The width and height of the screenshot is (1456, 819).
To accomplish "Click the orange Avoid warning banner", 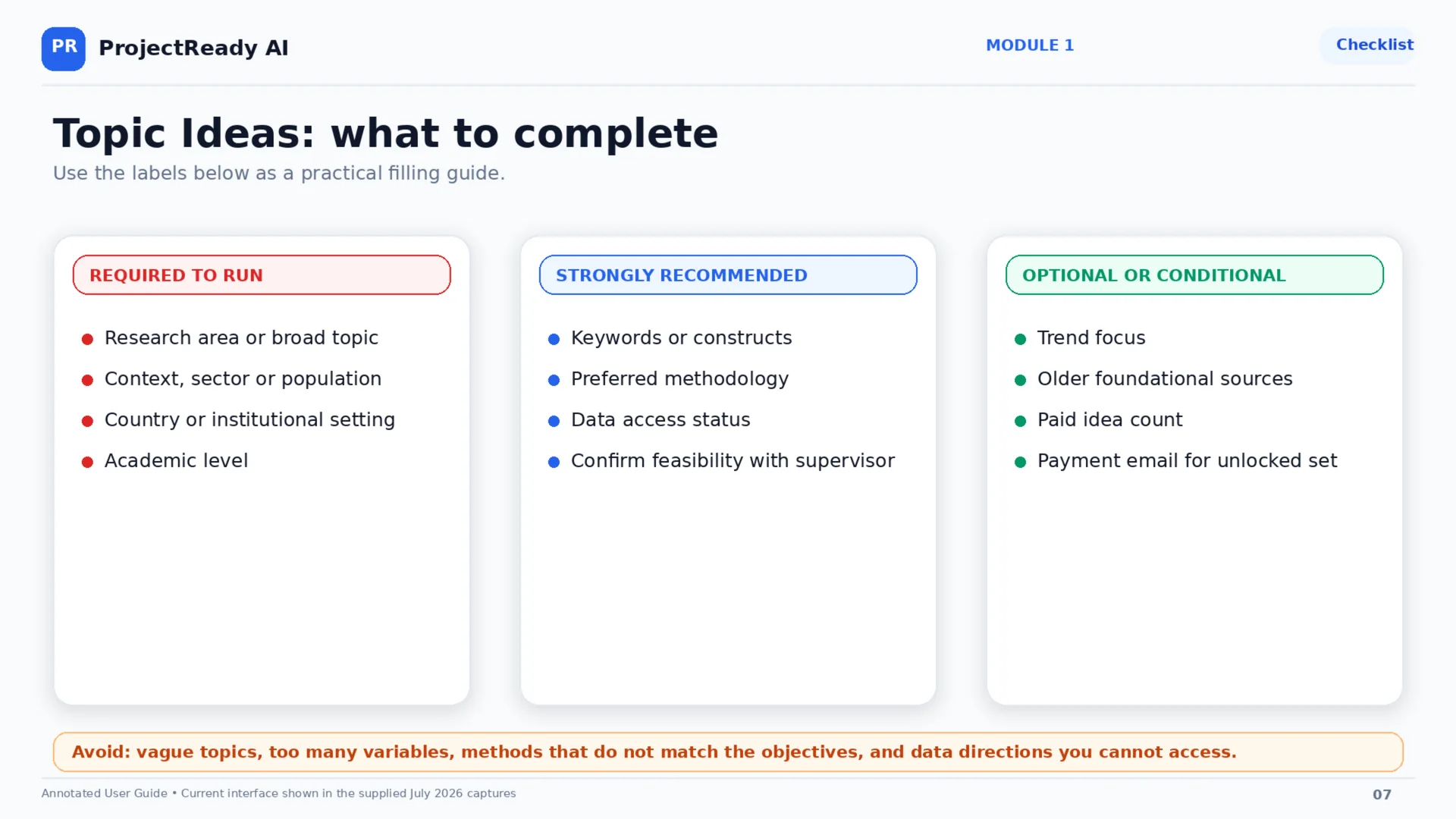I will click(728, 752).
